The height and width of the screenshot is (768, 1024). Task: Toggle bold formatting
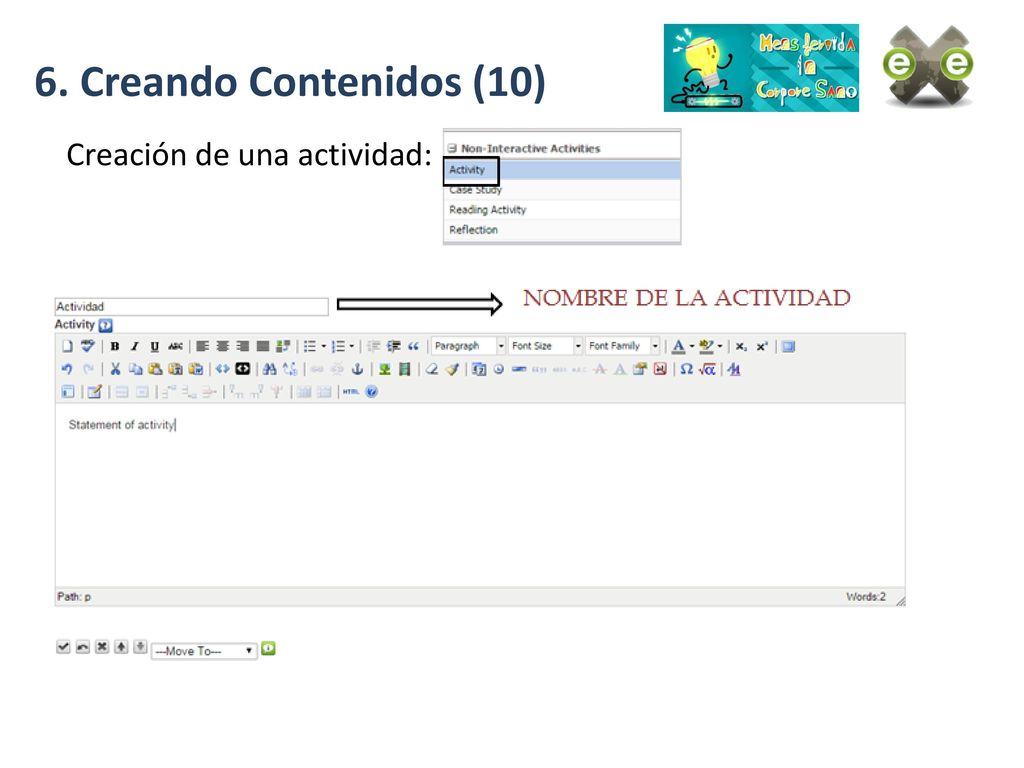115,347
